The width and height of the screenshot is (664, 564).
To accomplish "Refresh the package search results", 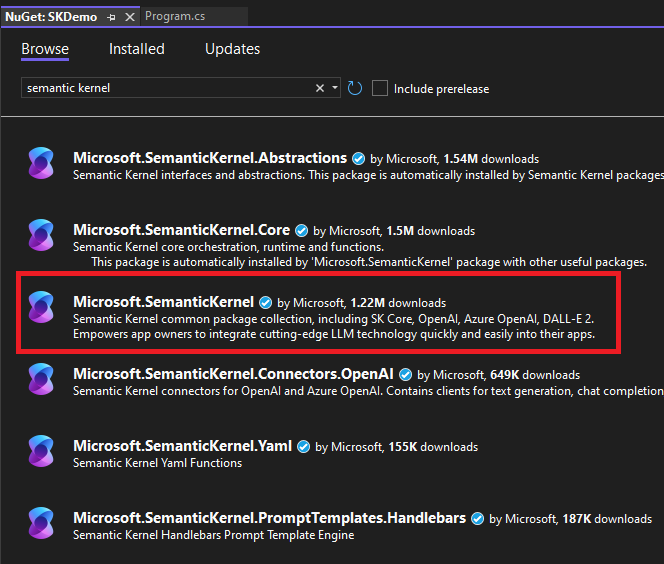I will (x=354, y=88).
